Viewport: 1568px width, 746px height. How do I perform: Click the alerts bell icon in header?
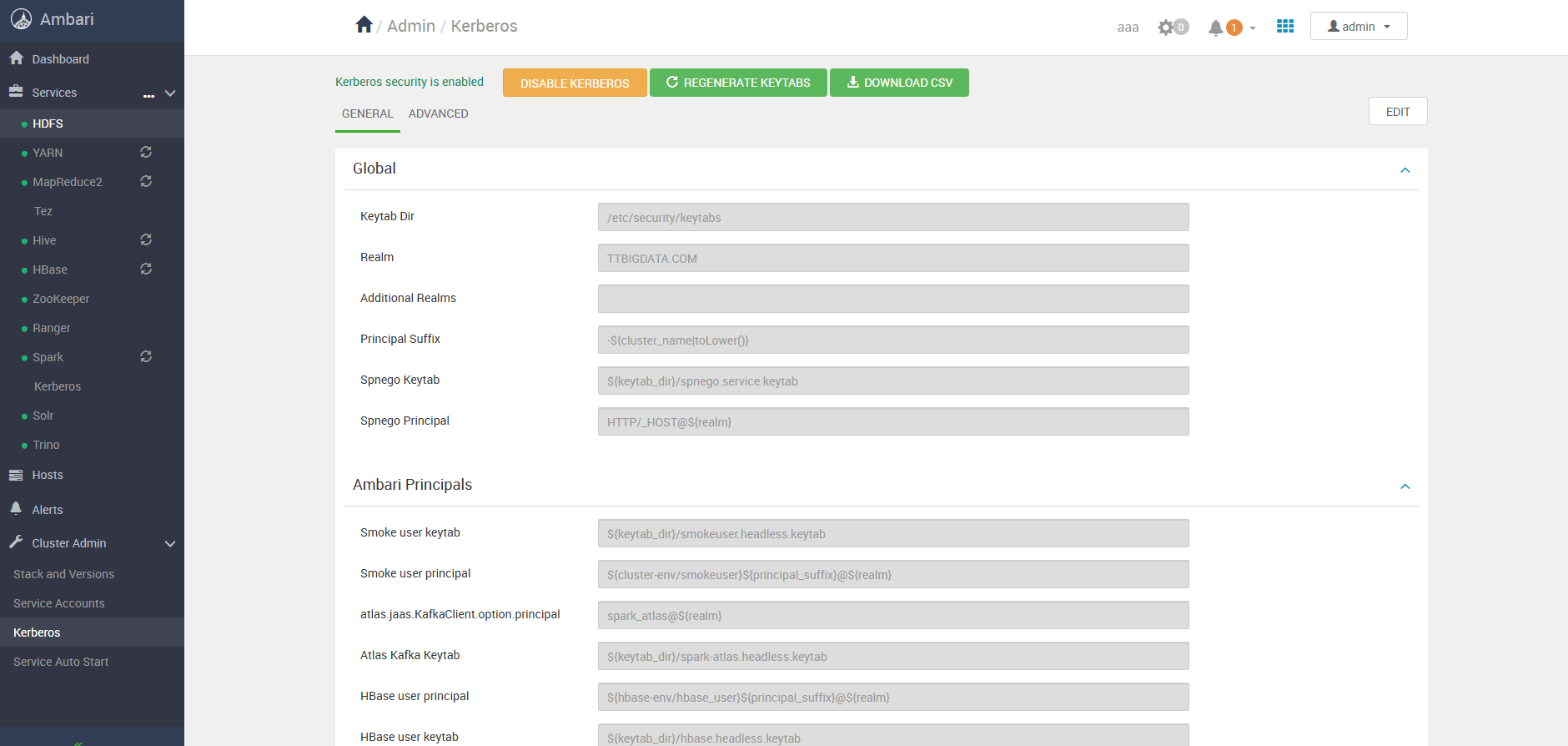pos(1216,28)
